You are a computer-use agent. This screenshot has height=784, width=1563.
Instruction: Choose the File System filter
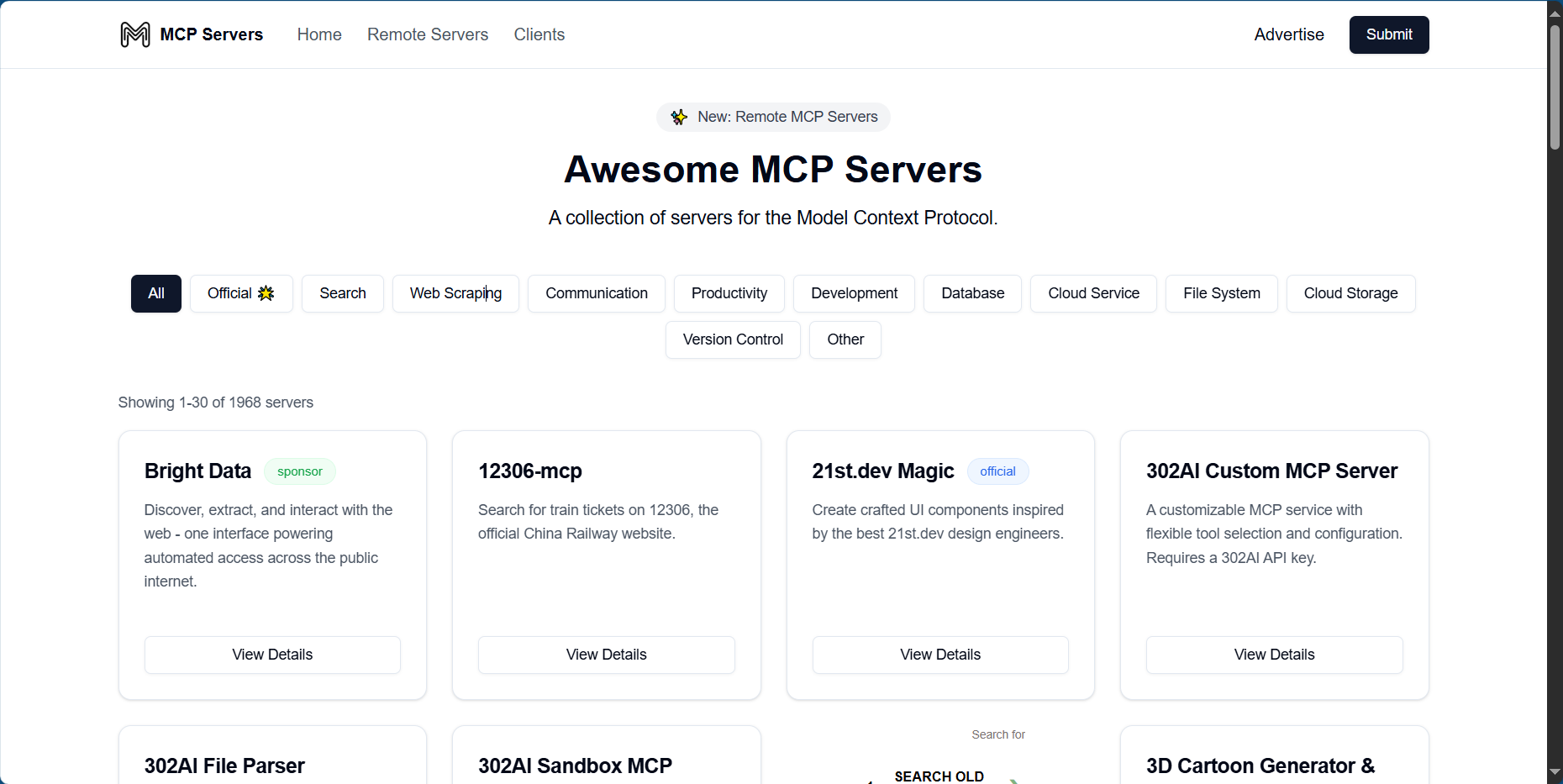point(1222,293)
